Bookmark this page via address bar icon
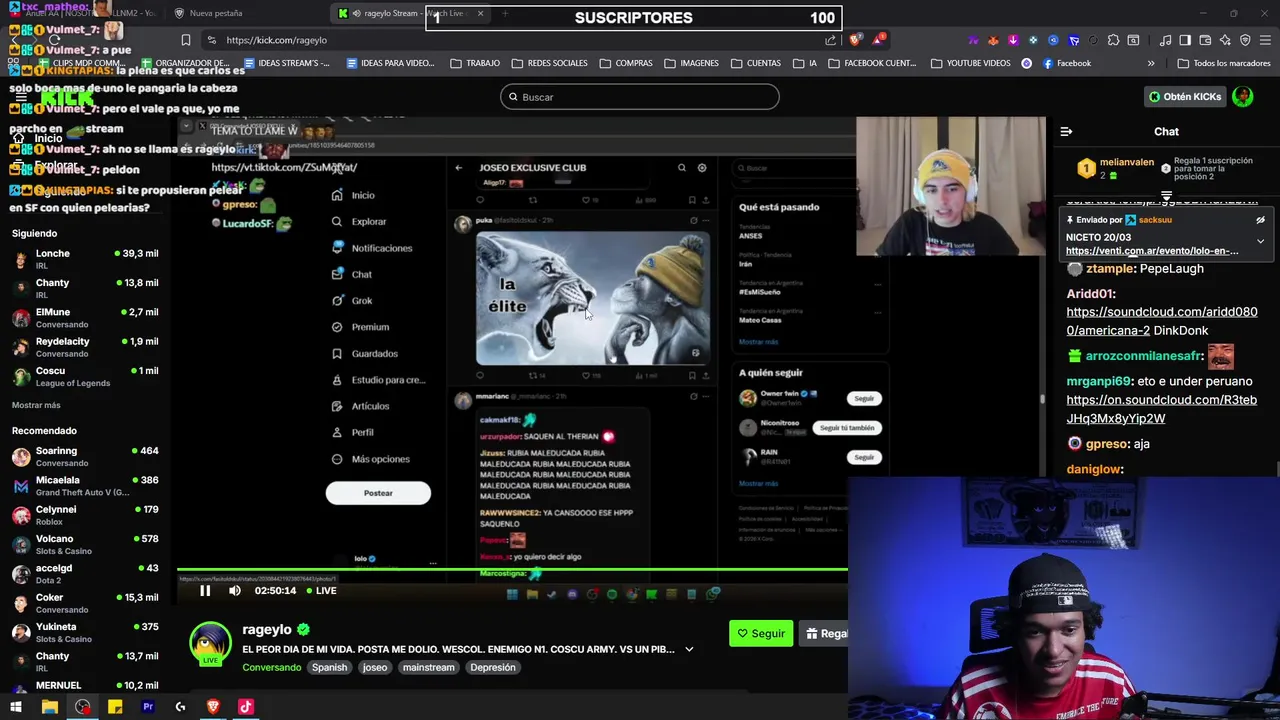Image resolution: width=1280 pixels, height=720 pixels. coord(186,40)
